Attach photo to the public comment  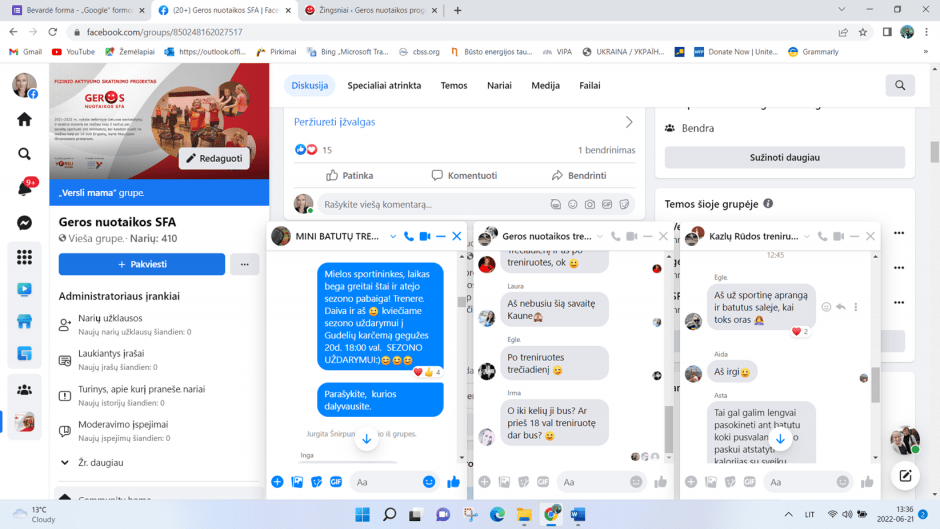click(x=590, y=205)
